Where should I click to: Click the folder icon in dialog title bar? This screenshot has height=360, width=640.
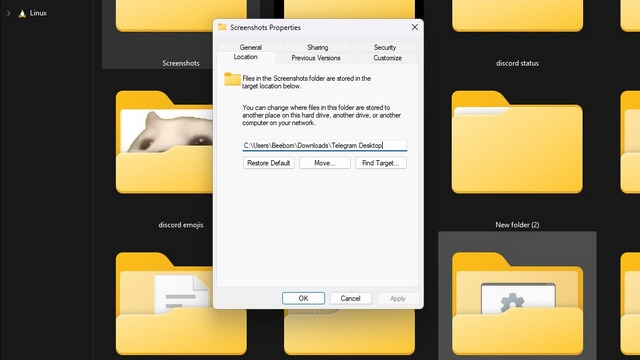222,27
